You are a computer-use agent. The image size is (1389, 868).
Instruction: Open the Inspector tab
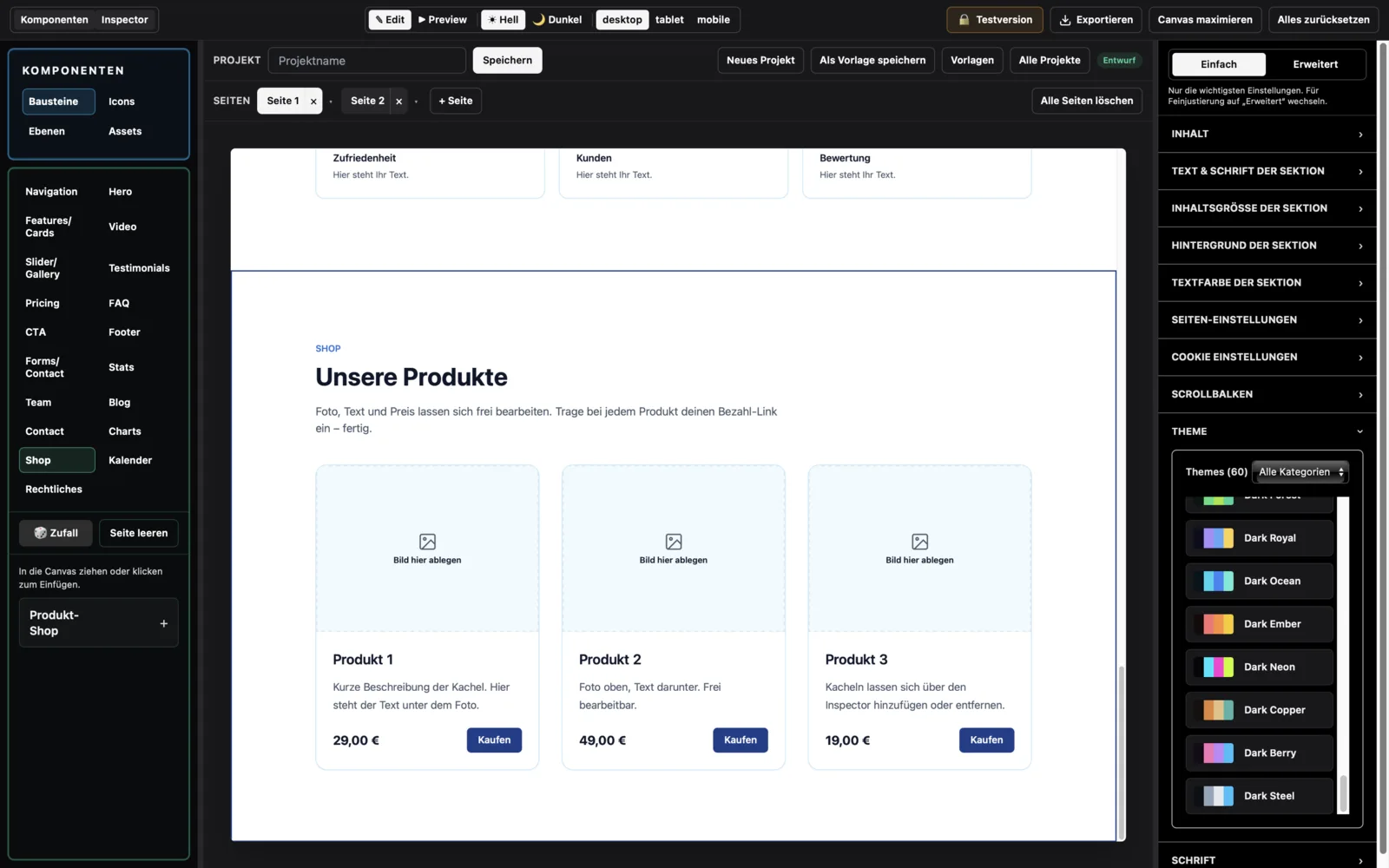[124, 19]
